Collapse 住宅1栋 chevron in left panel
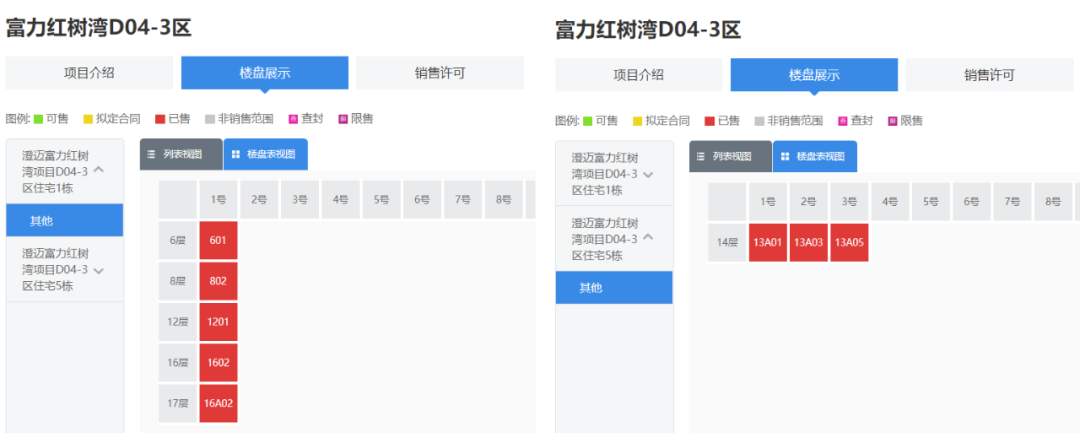The height and width of the screenshot is (433, 1080). coord(98,169)
